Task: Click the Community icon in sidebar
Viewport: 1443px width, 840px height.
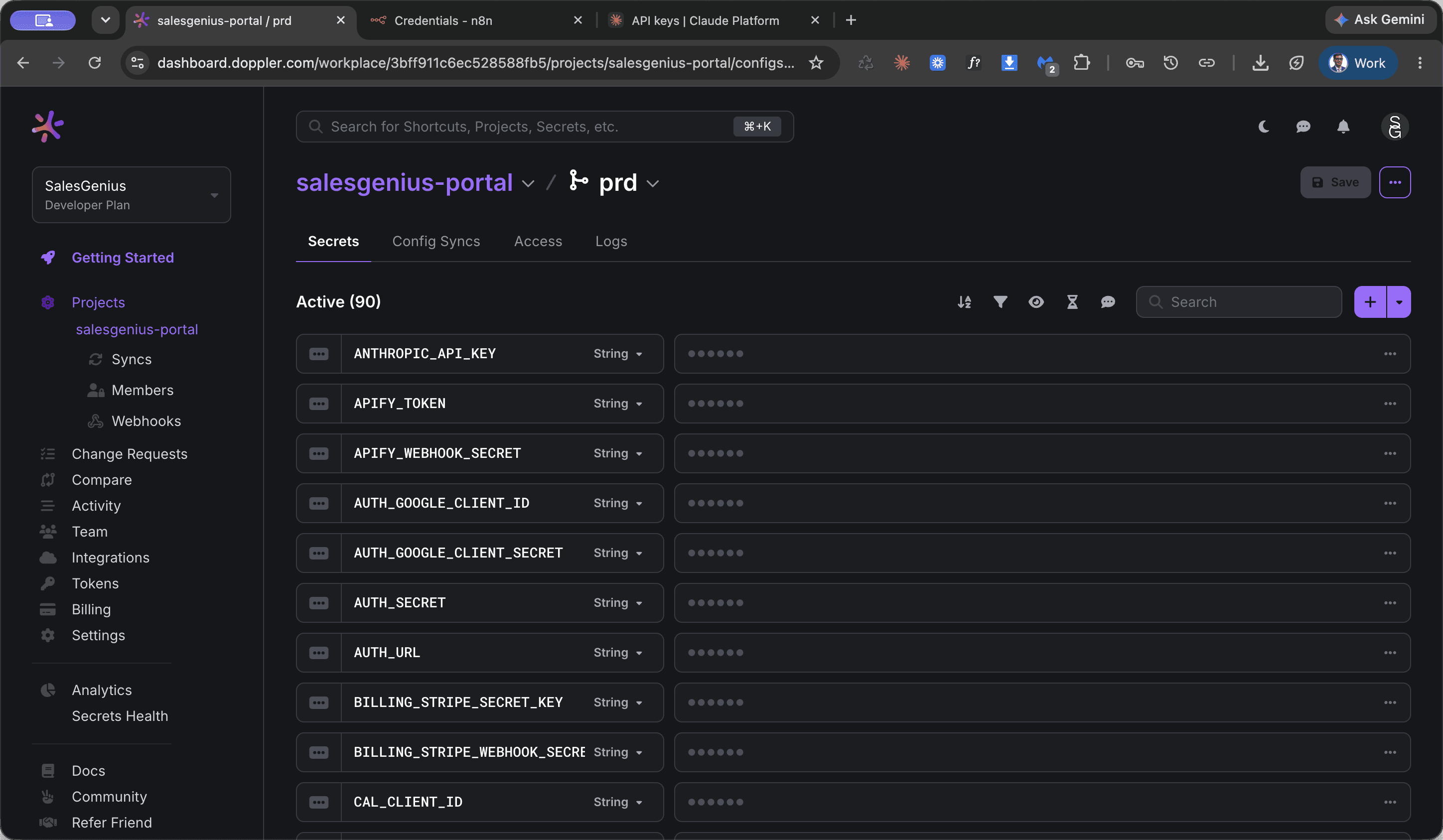Action: (47, 797)
